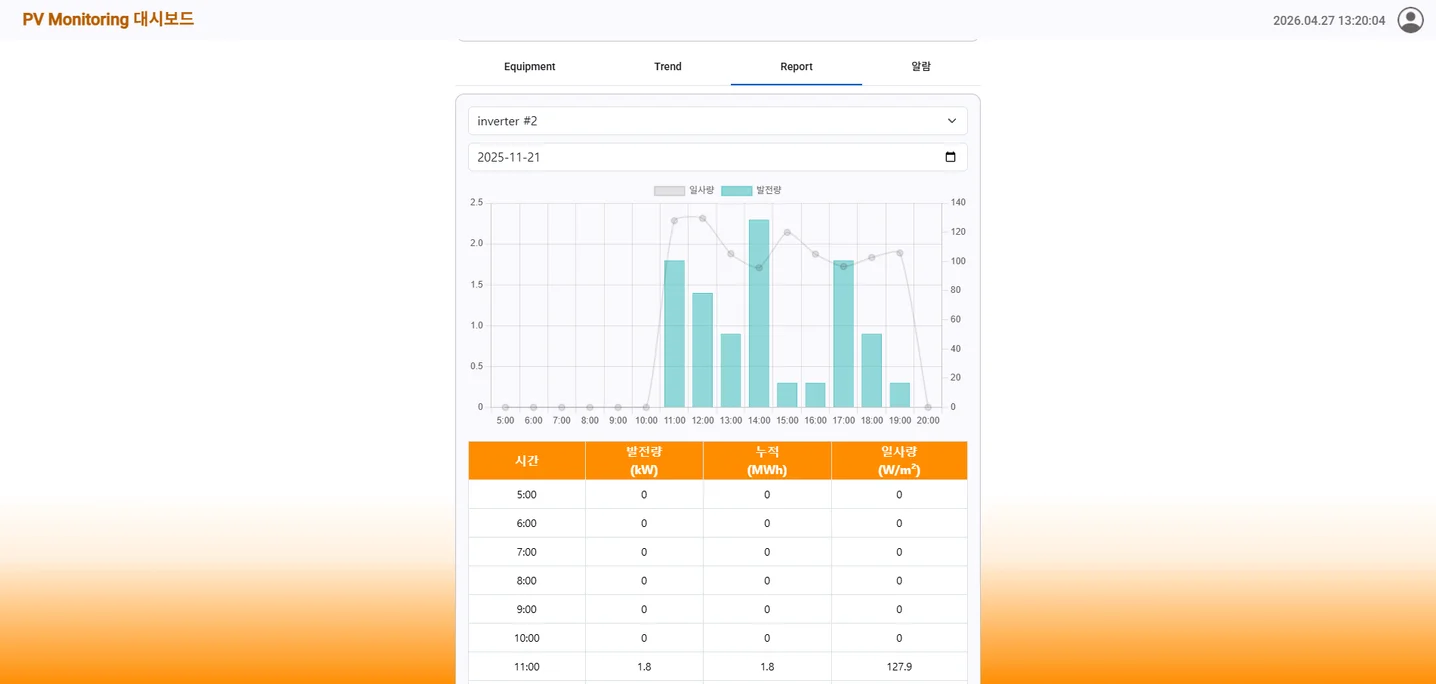Screen dimensions: 1436x684
Task: Click the 5:00 table row time cell
Action: tap(527, 494)
